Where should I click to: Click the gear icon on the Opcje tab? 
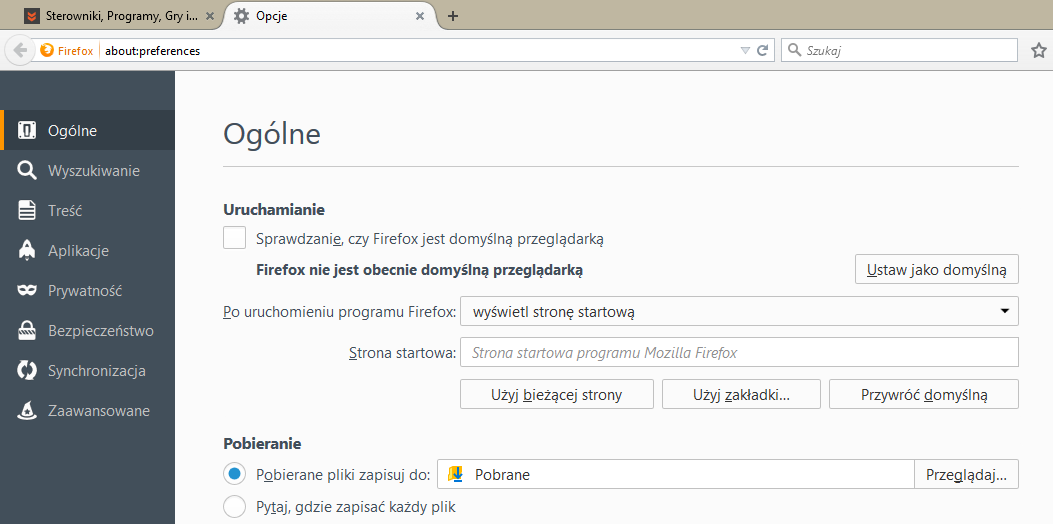pos(241,16)
